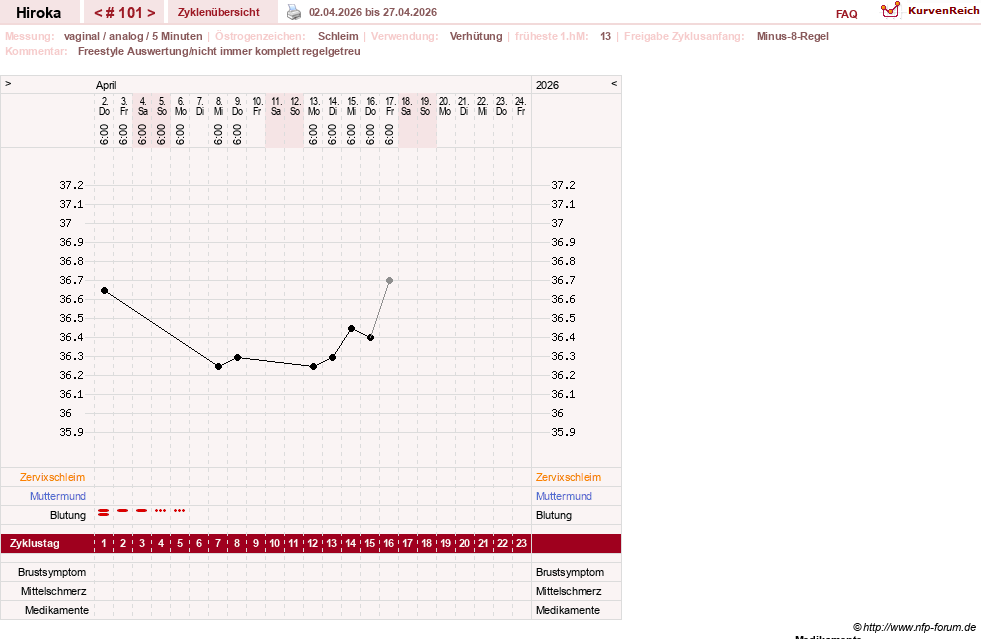The image size is (981, 639).
Task: Click cycle day 16 in Zyklustag row
Action: [389, 543]
